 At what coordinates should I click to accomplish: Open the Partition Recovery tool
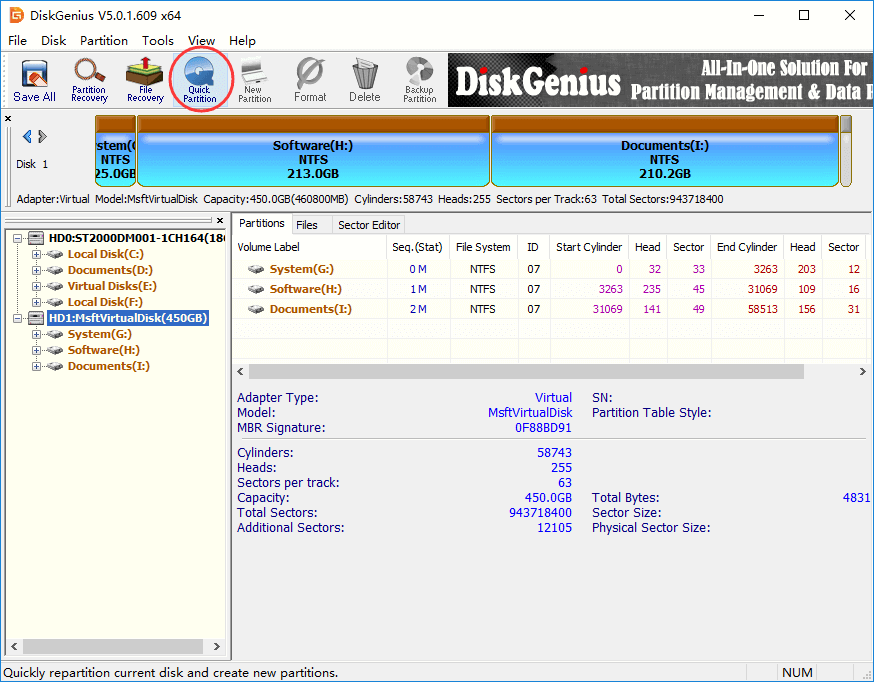point(89,80)
